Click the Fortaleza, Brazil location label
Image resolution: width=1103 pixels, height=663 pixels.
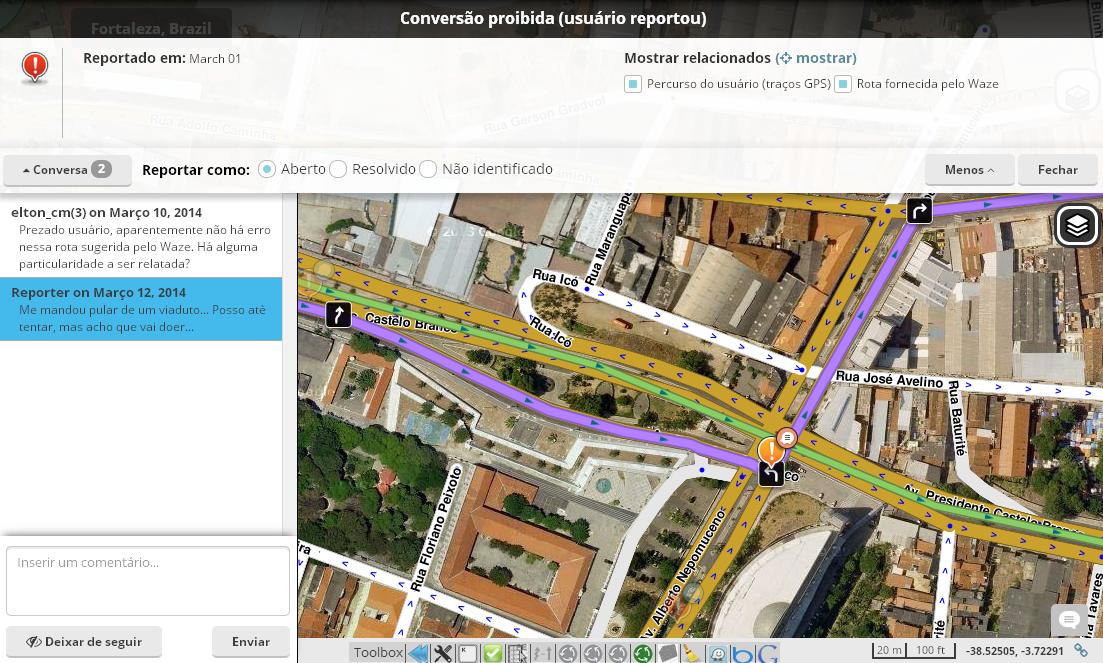(151, 29)
